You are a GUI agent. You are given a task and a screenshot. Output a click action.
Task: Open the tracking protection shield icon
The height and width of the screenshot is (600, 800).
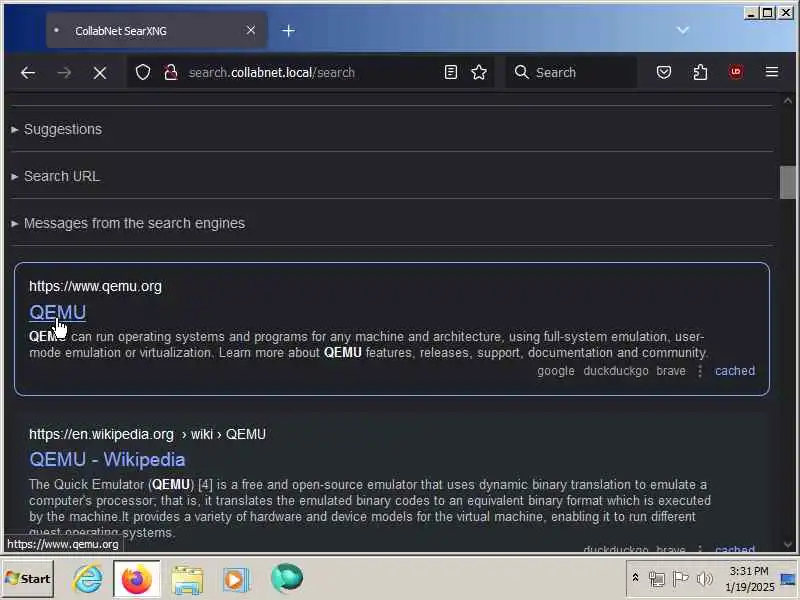(x=143, y=72)
